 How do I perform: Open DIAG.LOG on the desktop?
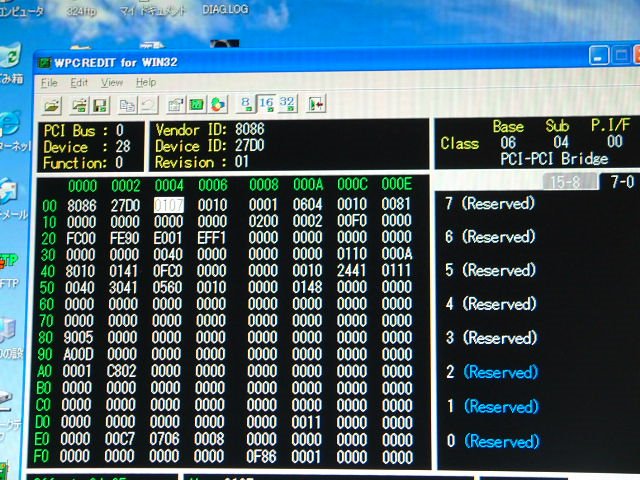point(225,9)
